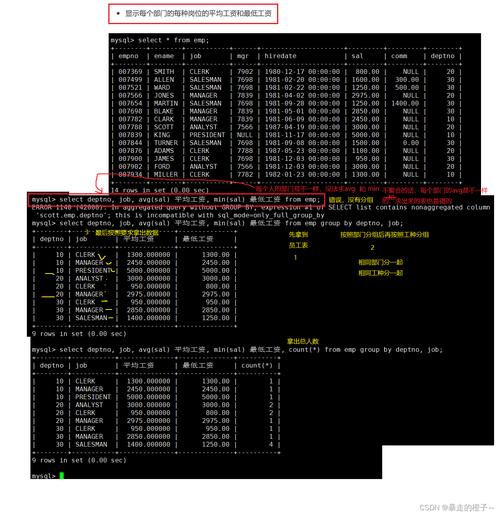Select the name BLAKE in emp table
Image resolution: width=500 pixels, height=515 pixels.
[164, 111]
